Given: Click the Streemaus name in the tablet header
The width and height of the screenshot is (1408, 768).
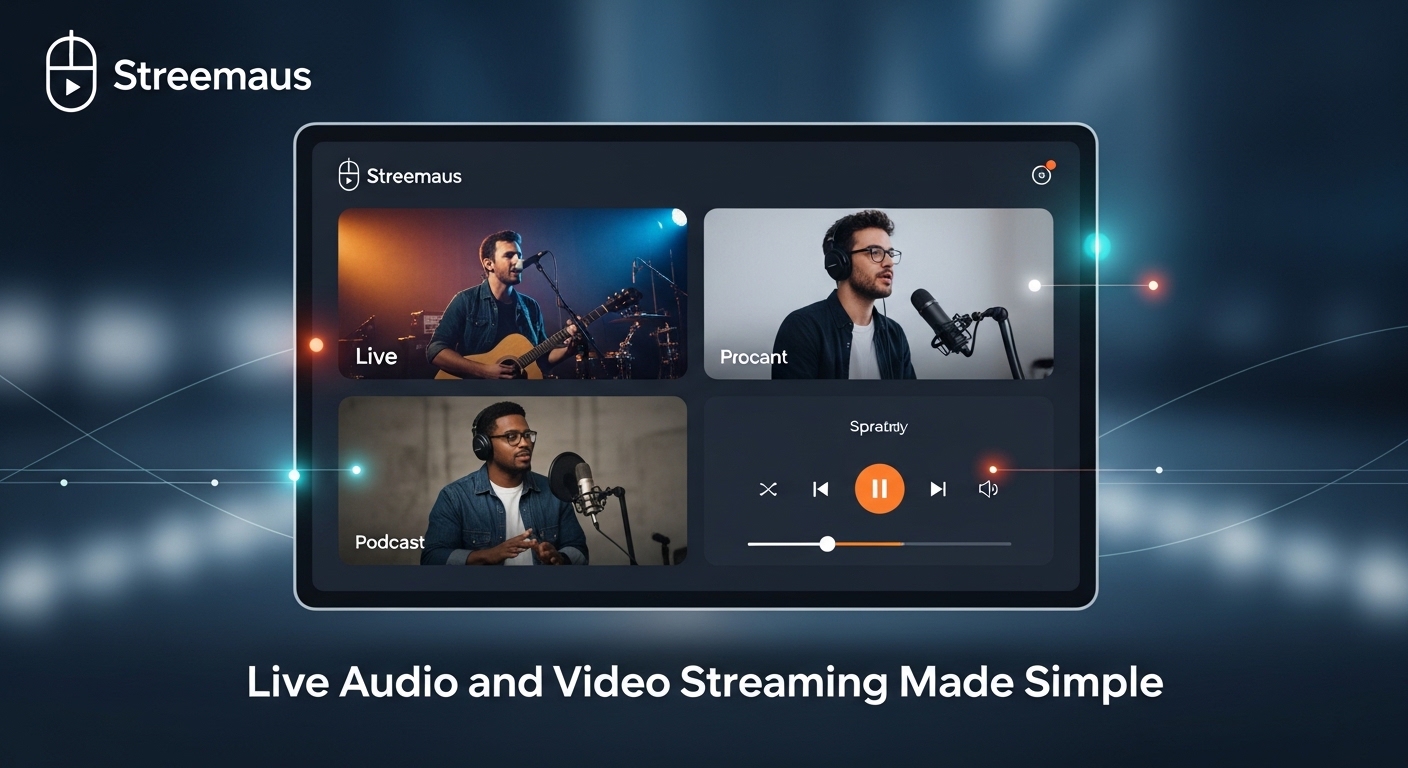Looking at the screenshot, I should tap(414, 176).
